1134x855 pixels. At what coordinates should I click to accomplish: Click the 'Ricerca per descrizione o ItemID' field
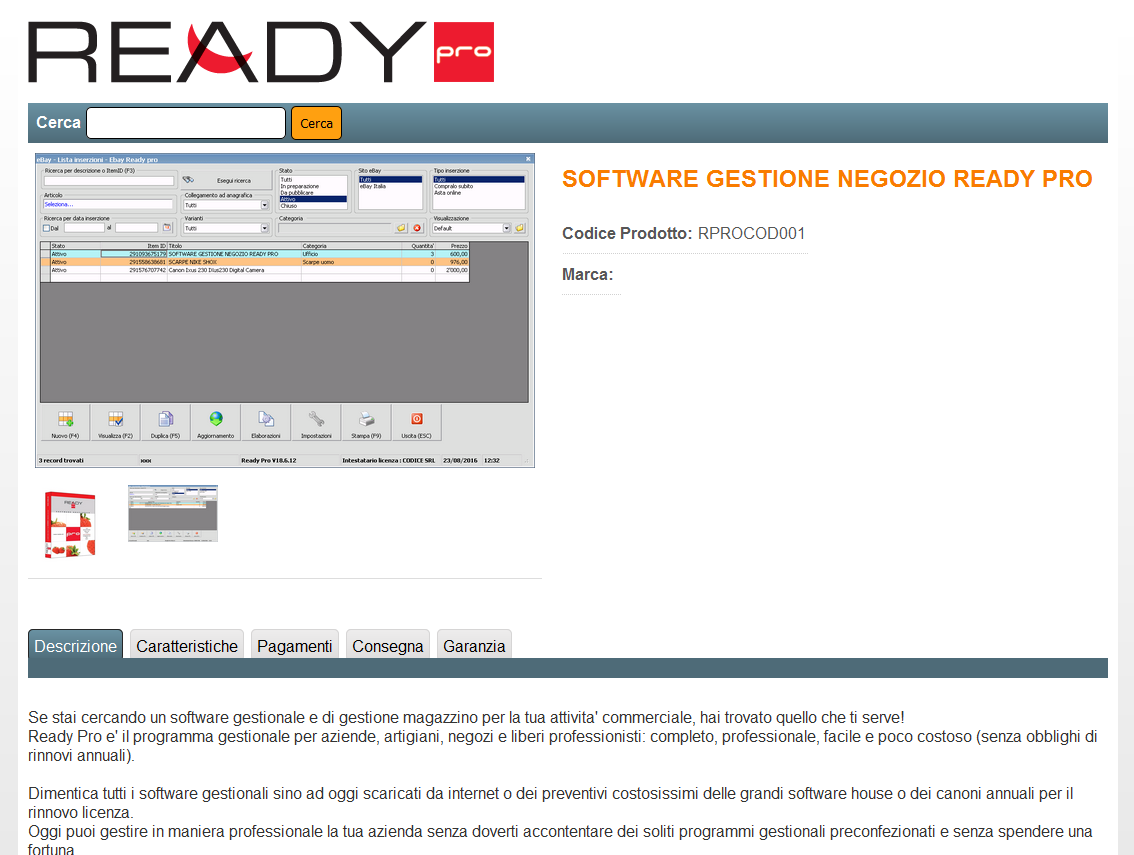coord(109,181)
